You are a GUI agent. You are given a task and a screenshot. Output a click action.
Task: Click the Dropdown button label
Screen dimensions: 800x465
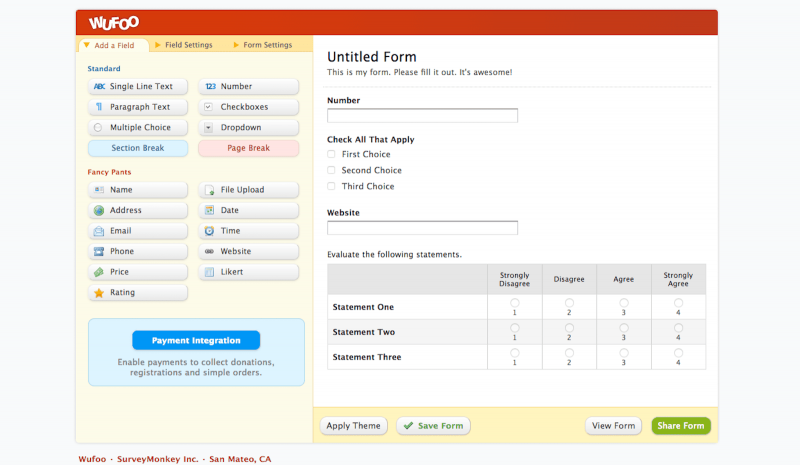[241, 128]
